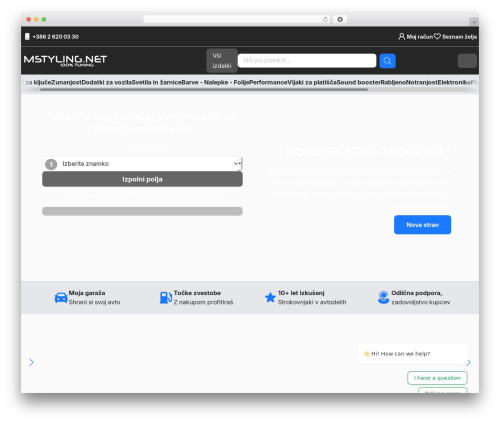
Task: Open the Vsi izdelki category dropdown
Action: pyautogui.click(x=222, y=61)
